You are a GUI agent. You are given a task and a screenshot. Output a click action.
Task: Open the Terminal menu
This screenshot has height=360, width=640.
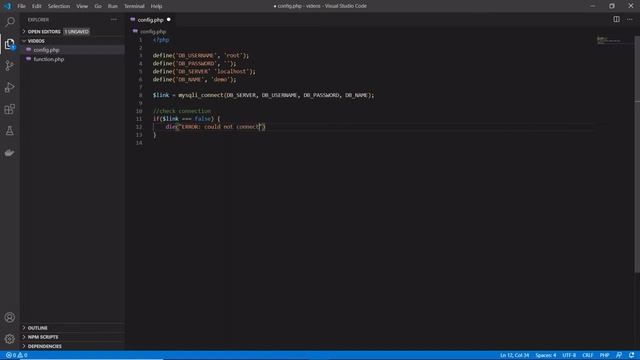[x=134, y=6]
